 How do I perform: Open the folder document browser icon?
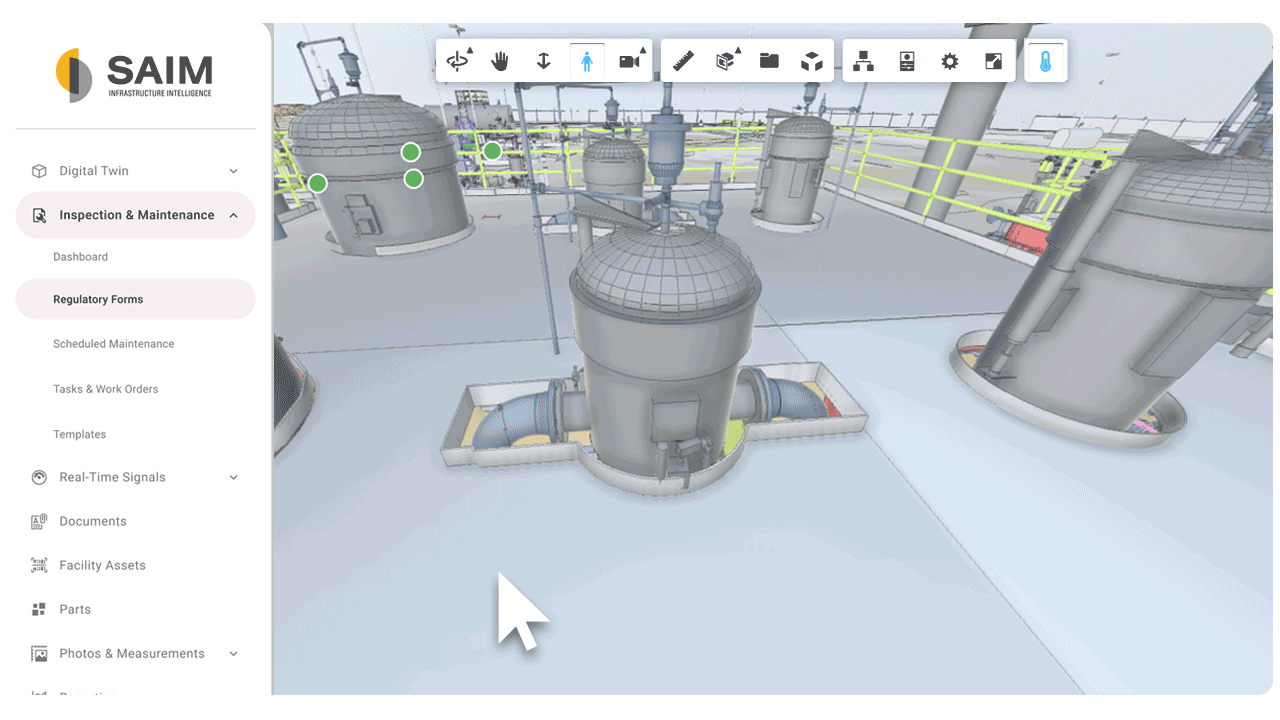click(x=769, y=61)
